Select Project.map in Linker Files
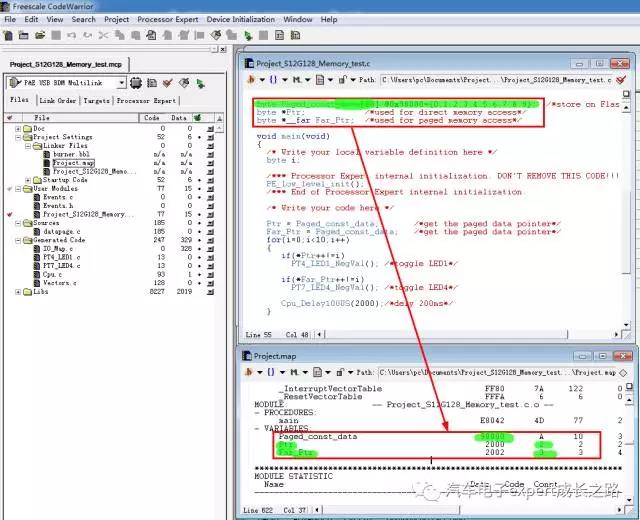640x520 pixels. 73,163
